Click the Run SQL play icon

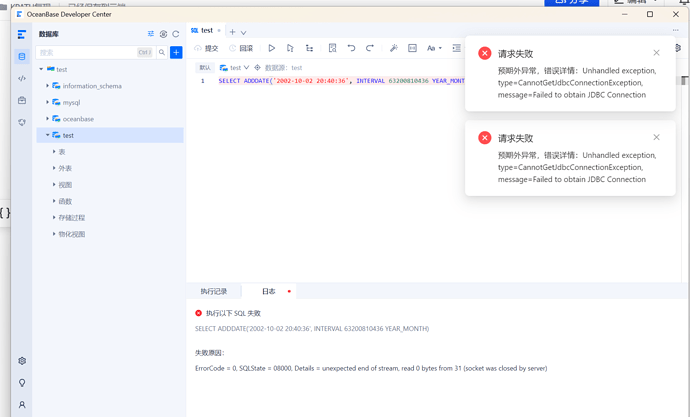point(271,48)
